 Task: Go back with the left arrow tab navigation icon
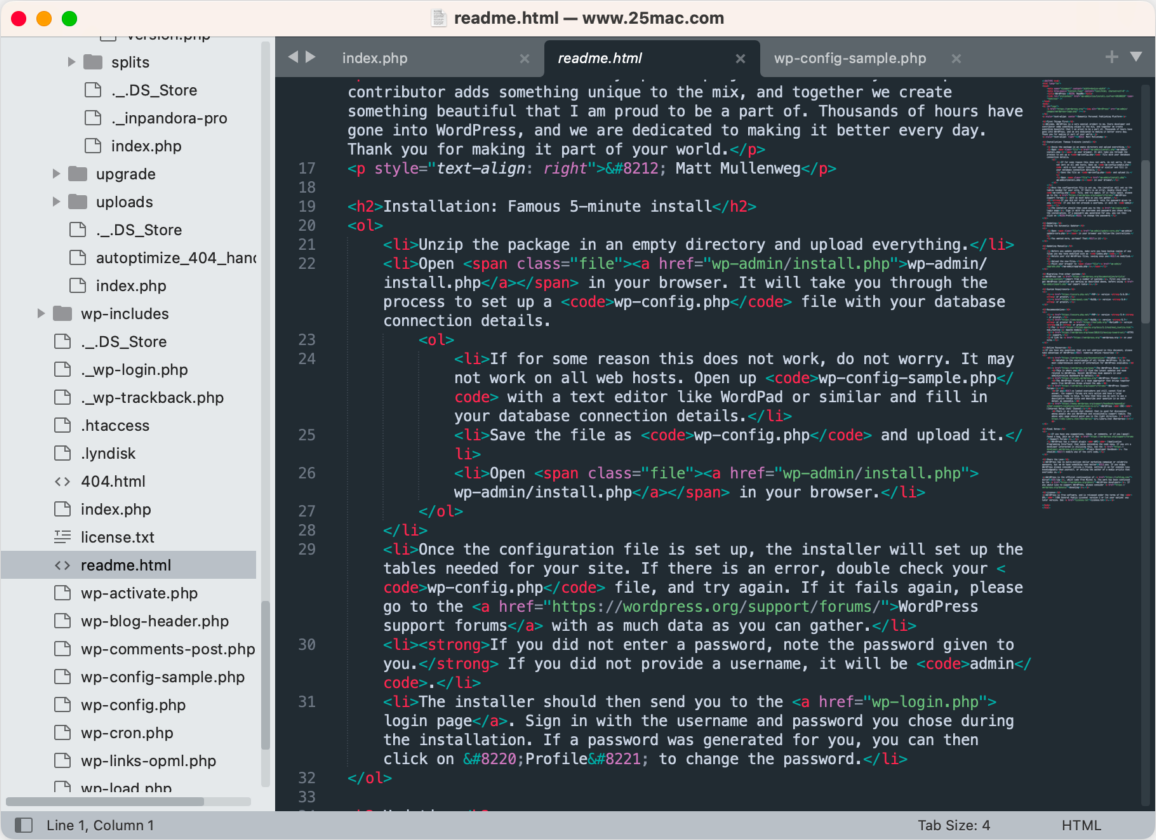293,57
